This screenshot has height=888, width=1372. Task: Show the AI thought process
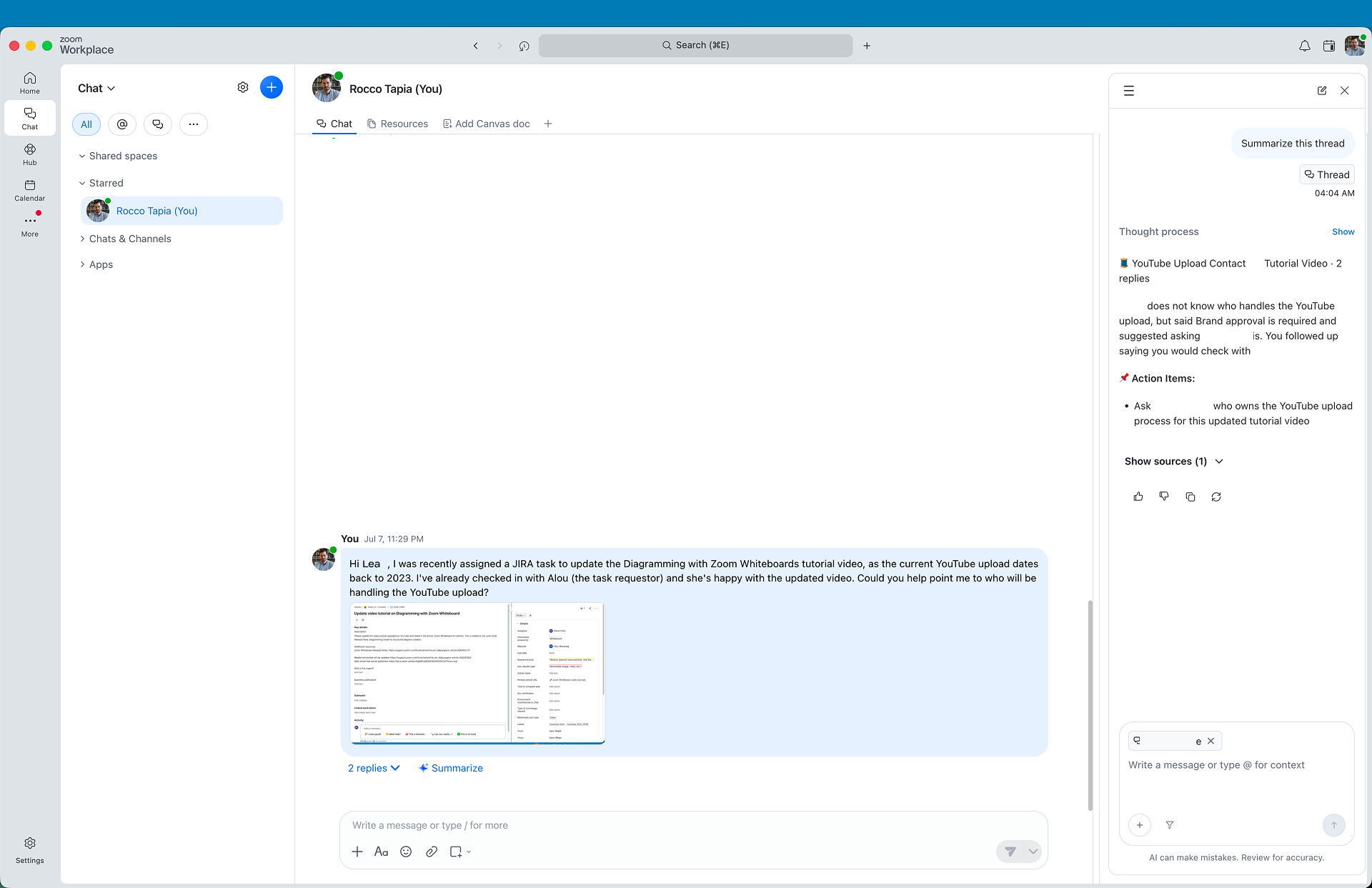[x=1343, y=231]
